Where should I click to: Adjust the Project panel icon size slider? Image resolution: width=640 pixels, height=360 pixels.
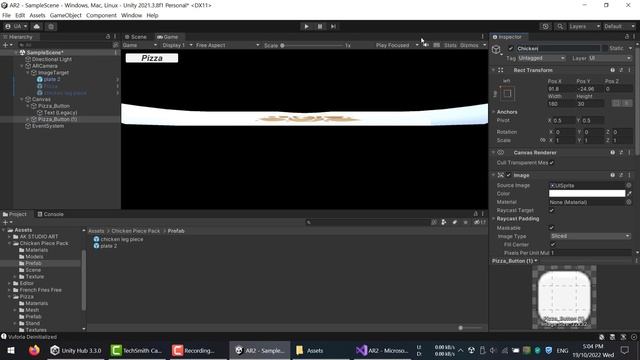click(470, 328)
